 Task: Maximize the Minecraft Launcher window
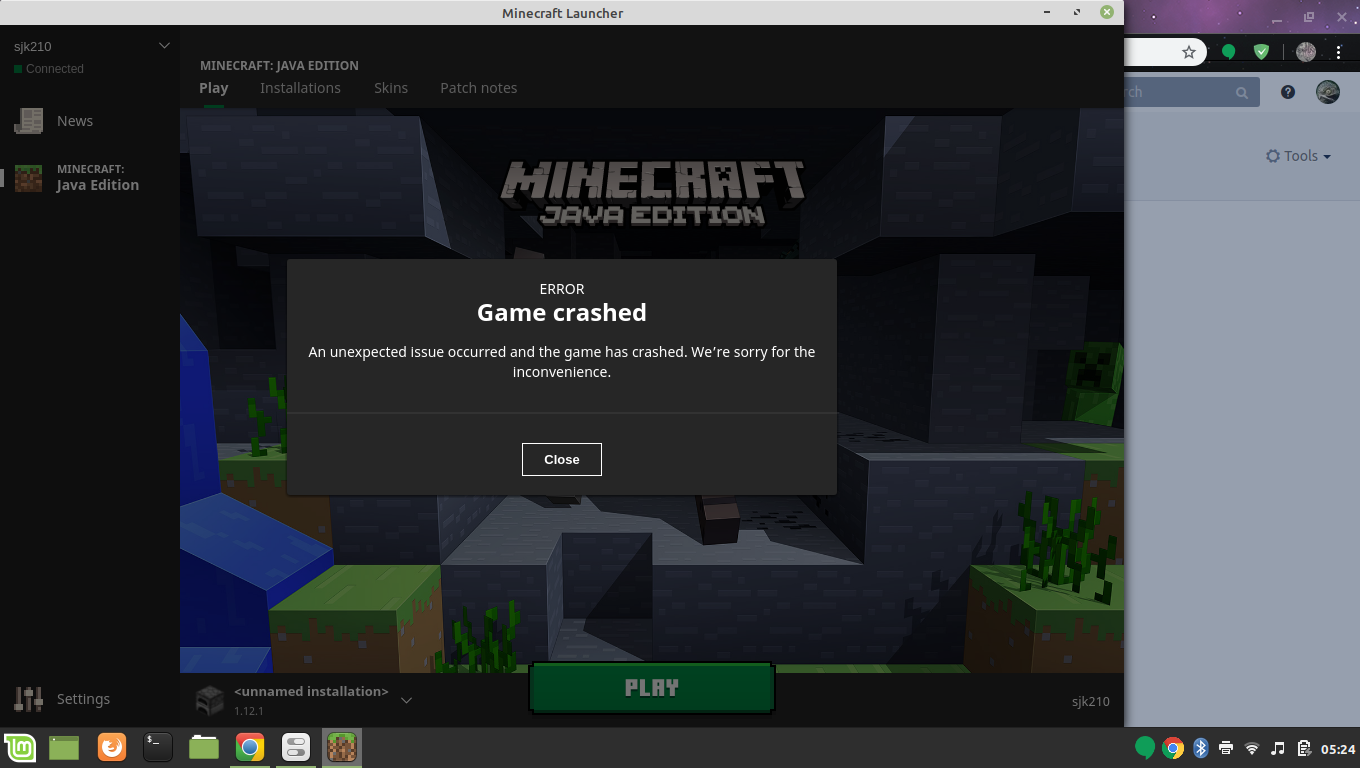pos(1077,13)
